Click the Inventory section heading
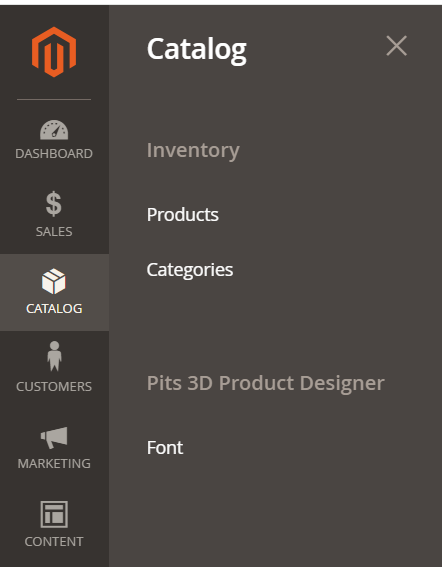This screenshot has width=442, height=567. click(193, 151)
